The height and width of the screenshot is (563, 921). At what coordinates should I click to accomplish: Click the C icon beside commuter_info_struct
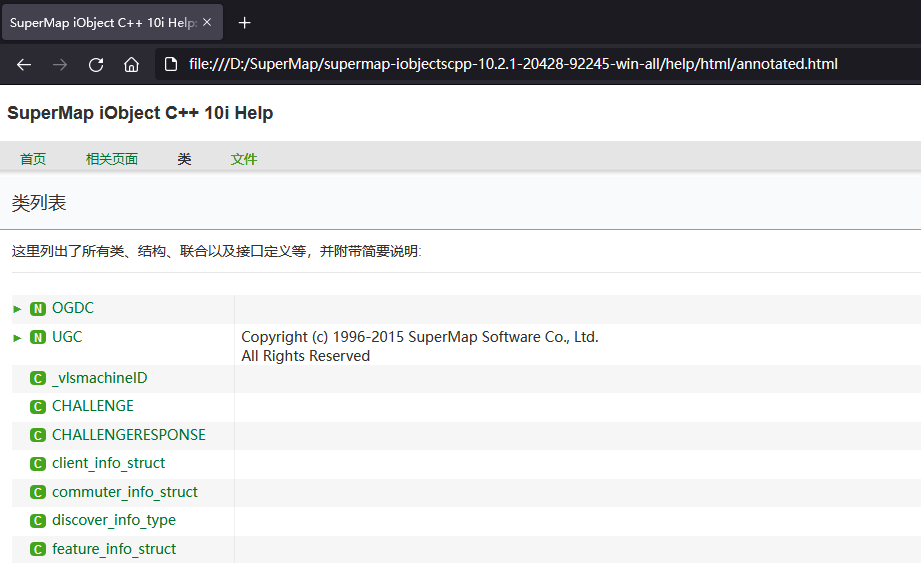(x=38, y=493)
